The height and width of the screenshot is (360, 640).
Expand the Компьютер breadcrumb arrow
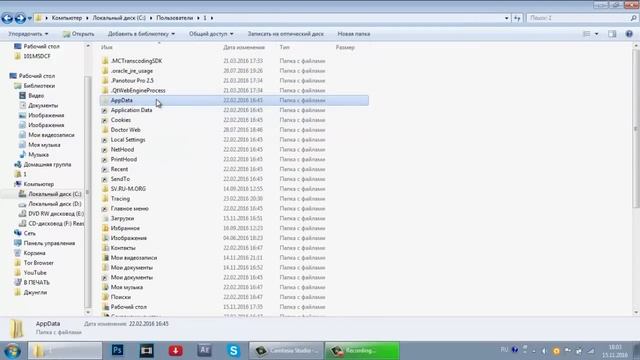tap(87, 18)
